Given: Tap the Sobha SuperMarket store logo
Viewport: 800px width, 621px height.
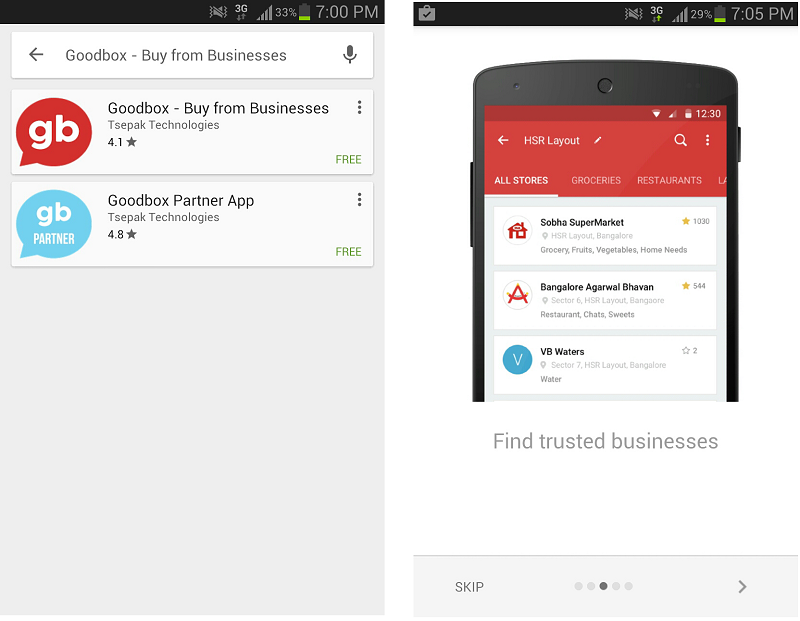Looking at the screenshot, I should coord(517,231).
